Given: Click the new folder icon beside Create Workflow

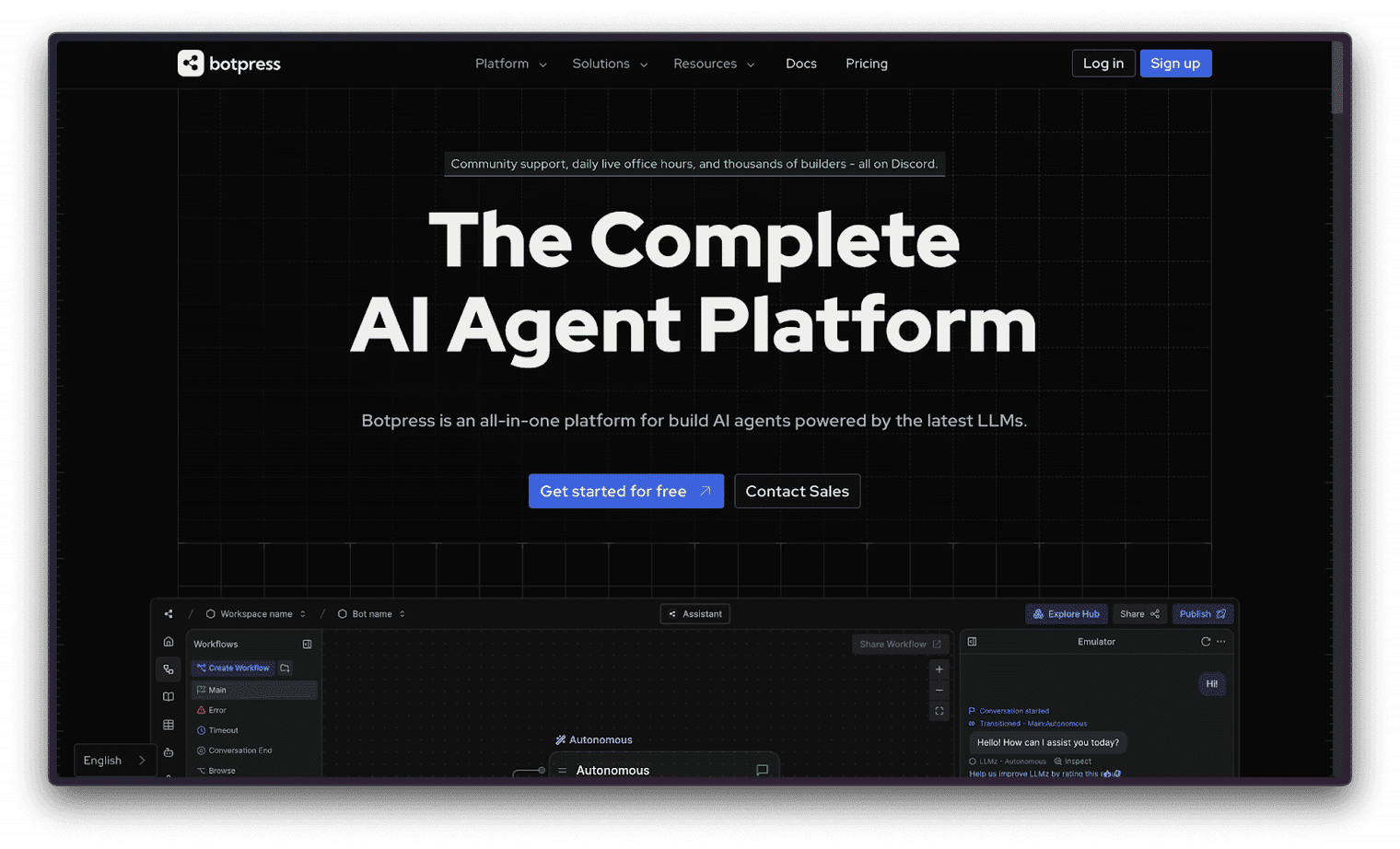Looking at the screenshot, I should pyautogui.click(x=285, y=668).
